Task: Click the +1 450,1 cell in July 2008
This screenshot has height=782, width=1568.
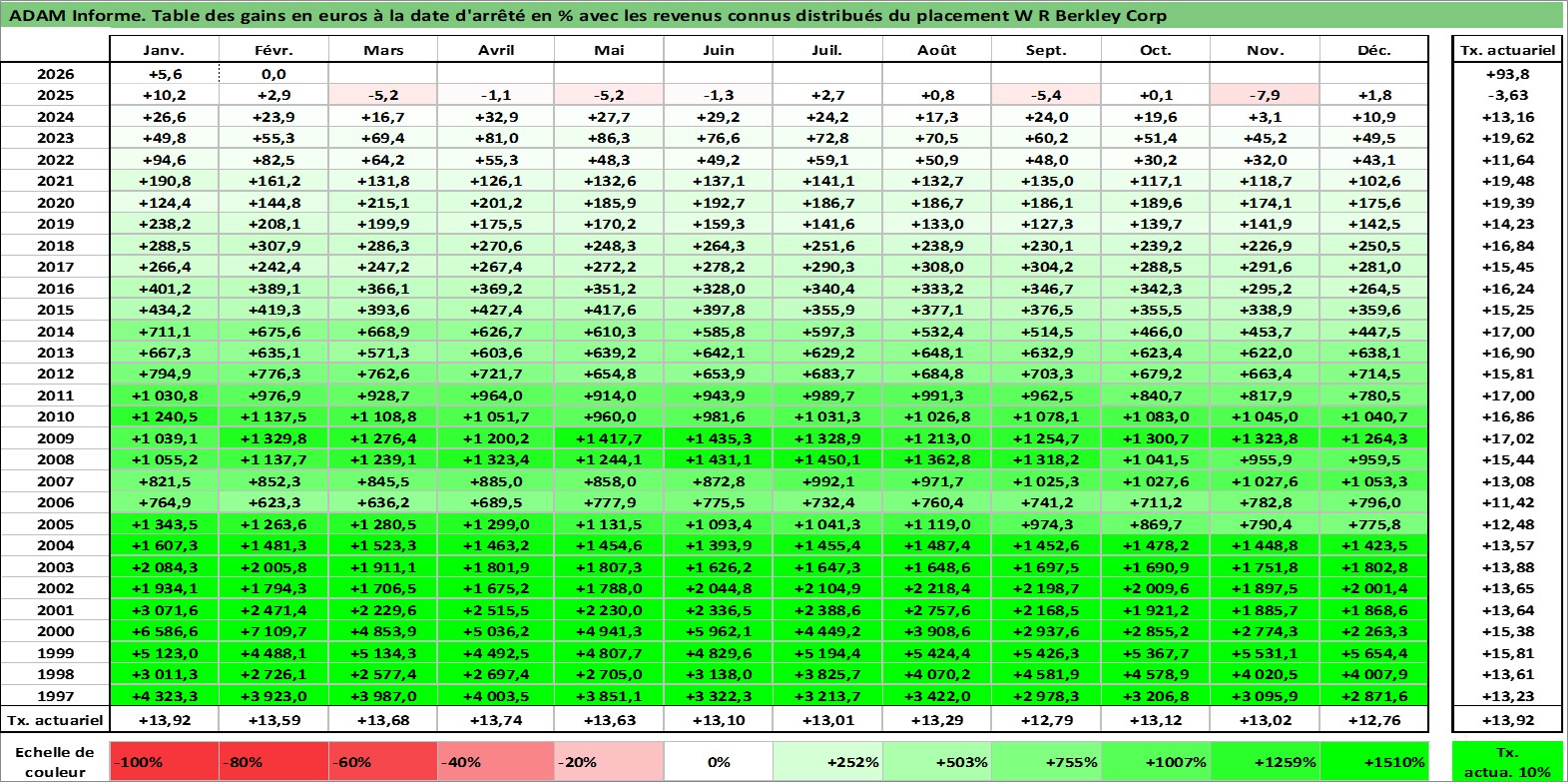Action: [x=827, y=459]
